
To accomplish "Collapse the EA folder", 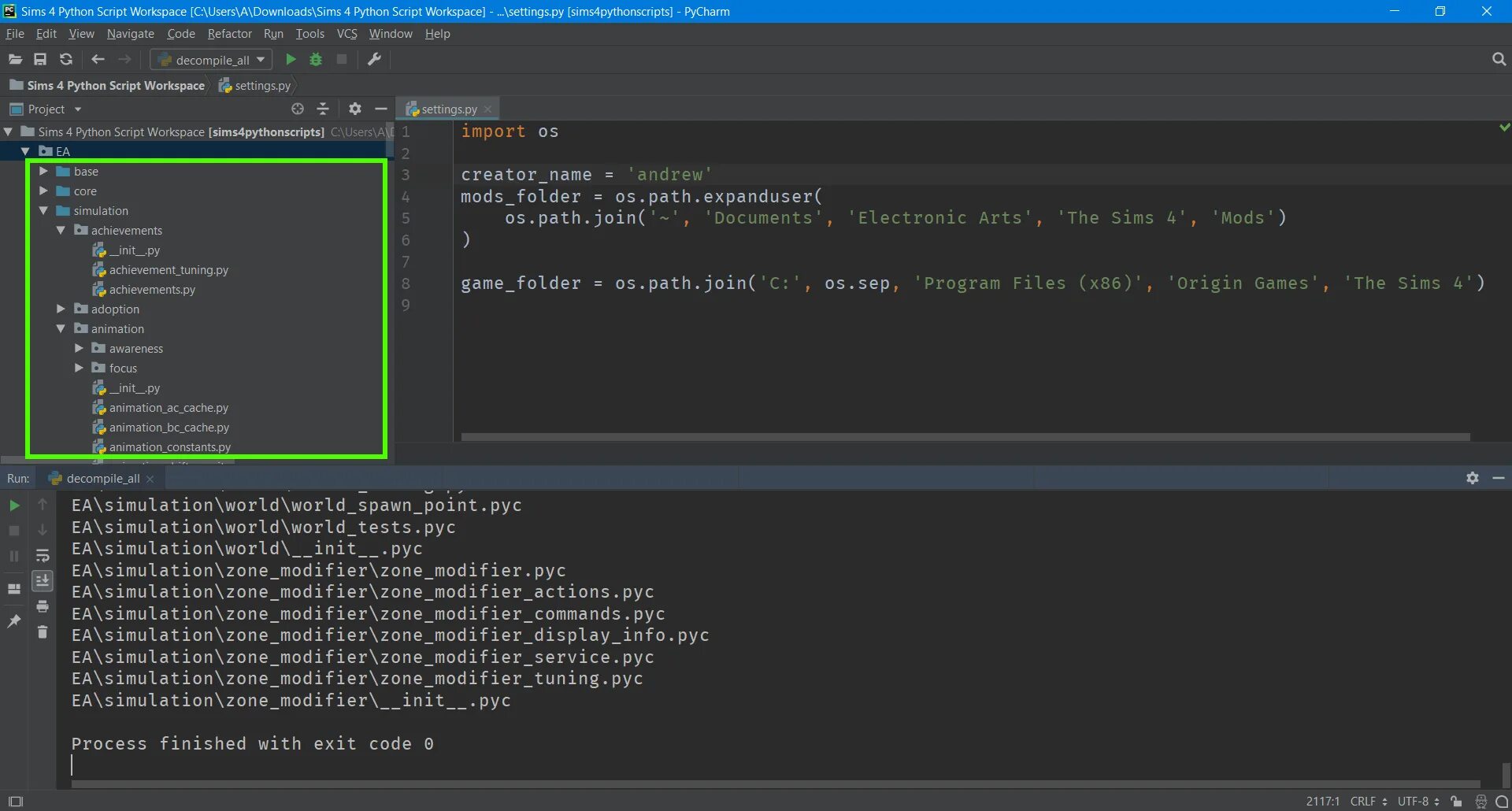I will tap(25, 151).
